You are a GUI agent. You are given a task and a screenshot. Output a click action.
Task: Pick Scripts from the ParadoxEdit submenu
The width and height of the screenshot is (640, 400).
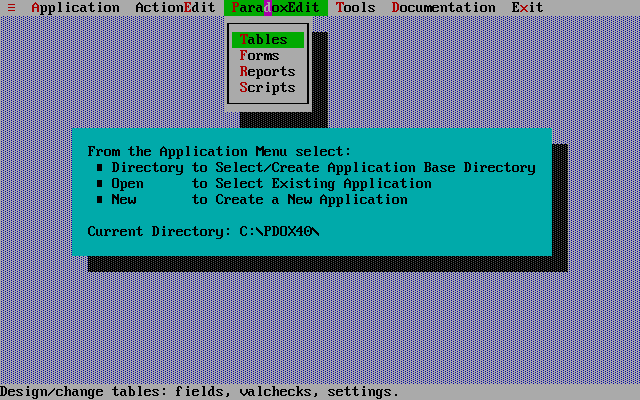[268, 87]
